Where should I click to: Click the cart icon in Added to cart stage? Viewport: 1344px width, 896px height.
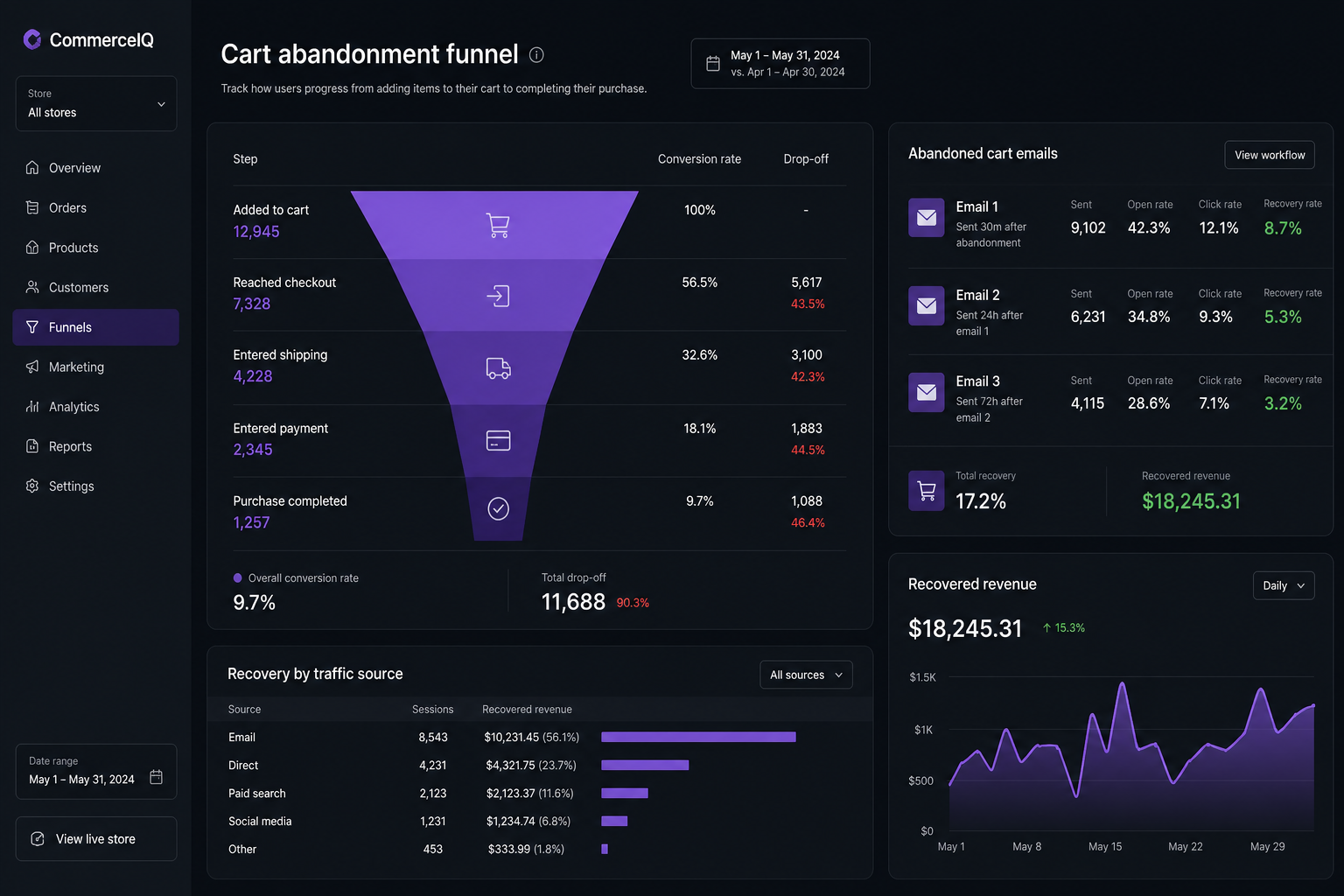pos(498,226)
